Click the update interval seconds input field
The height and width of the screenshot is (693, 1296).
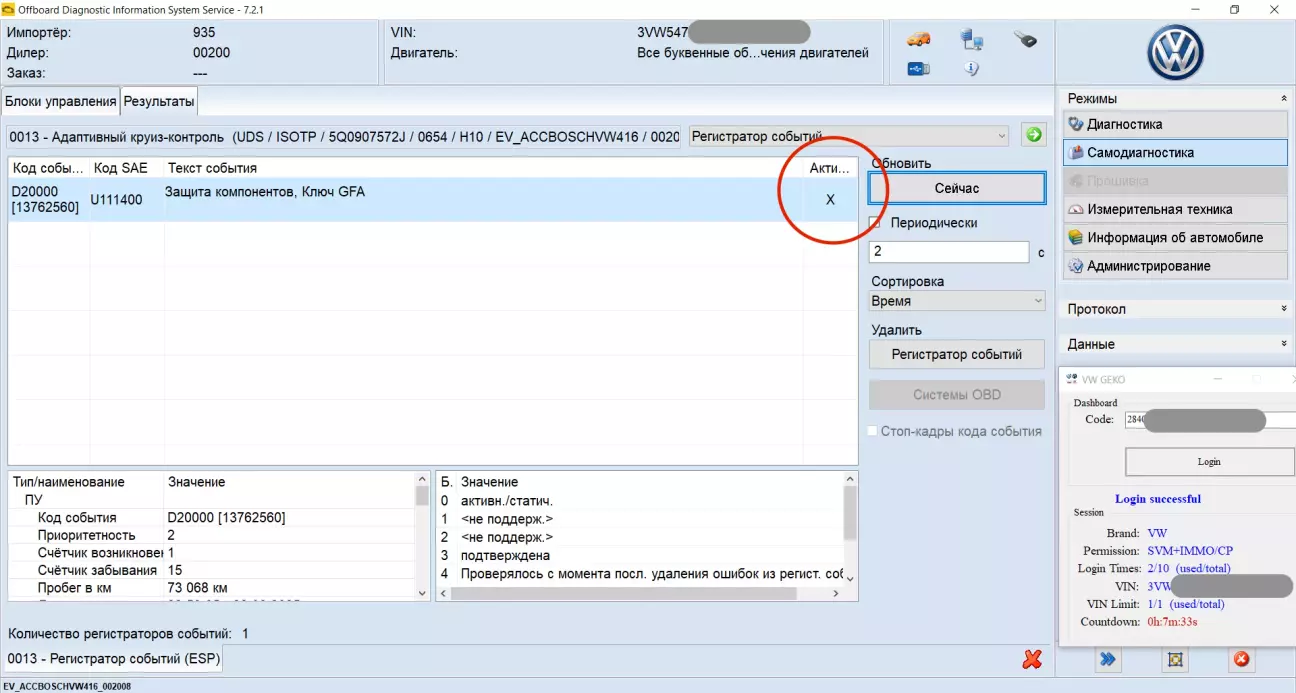point(948,252)
